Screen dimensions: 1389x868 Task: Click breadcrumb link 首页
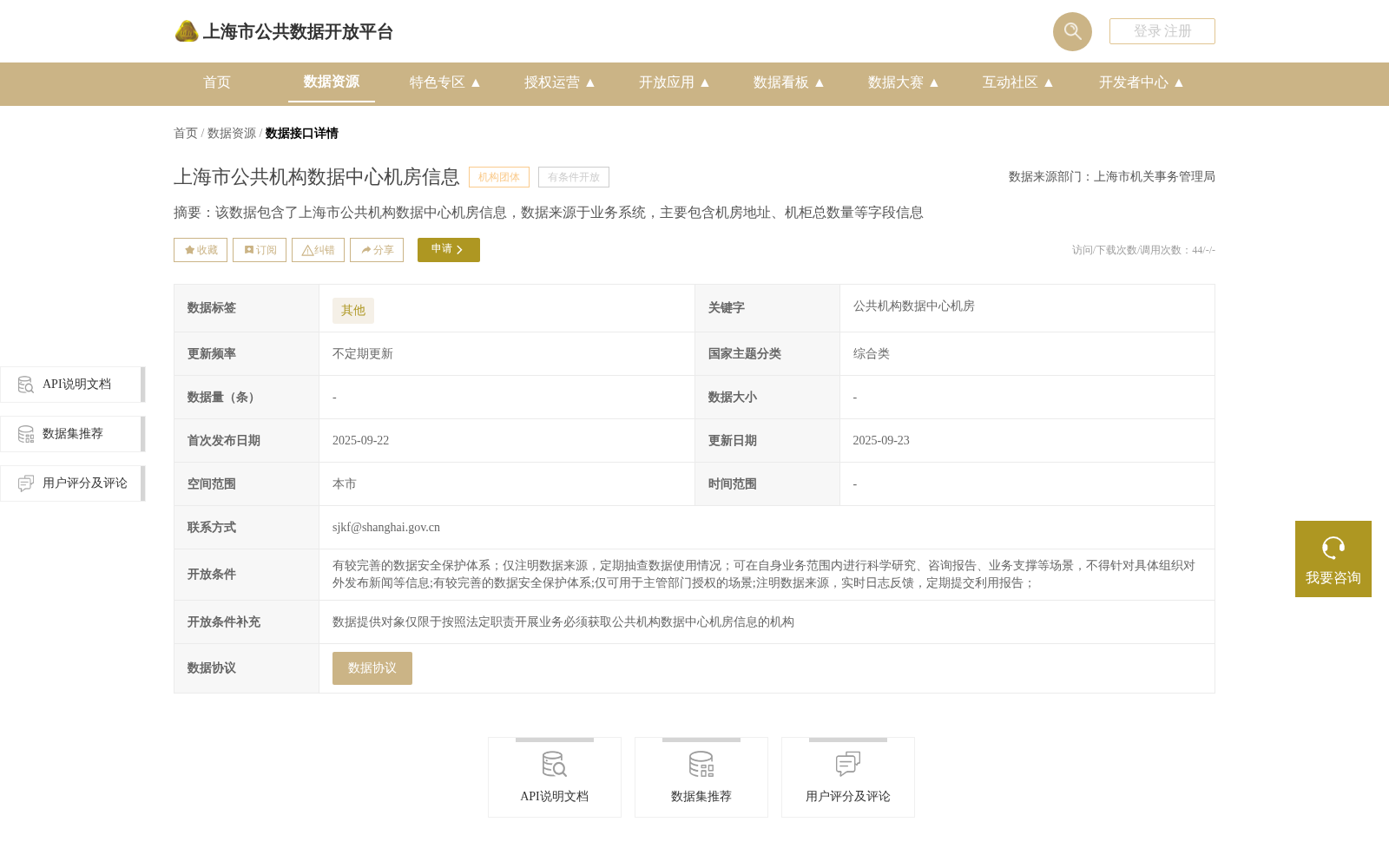click(x=186, y=134)
